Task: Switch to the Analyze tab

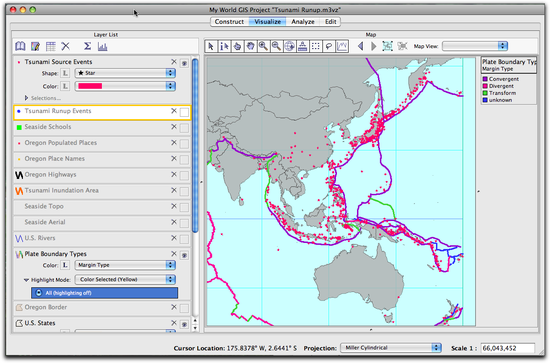Action: point(303,22)
